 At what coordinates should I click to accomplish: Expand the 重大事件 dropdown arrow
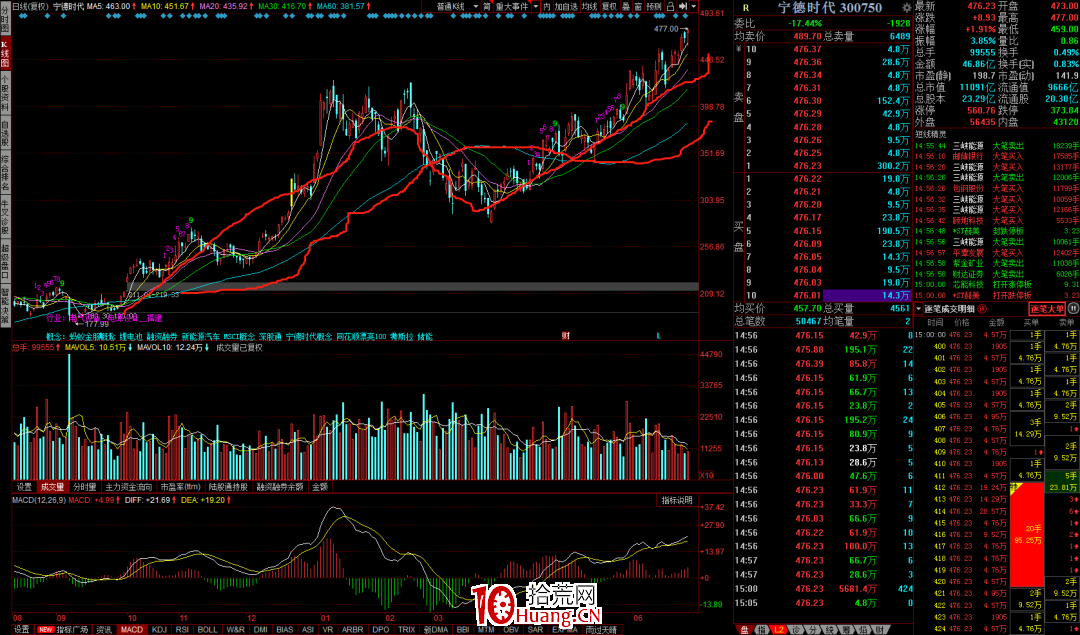click(x=536, y=7)
